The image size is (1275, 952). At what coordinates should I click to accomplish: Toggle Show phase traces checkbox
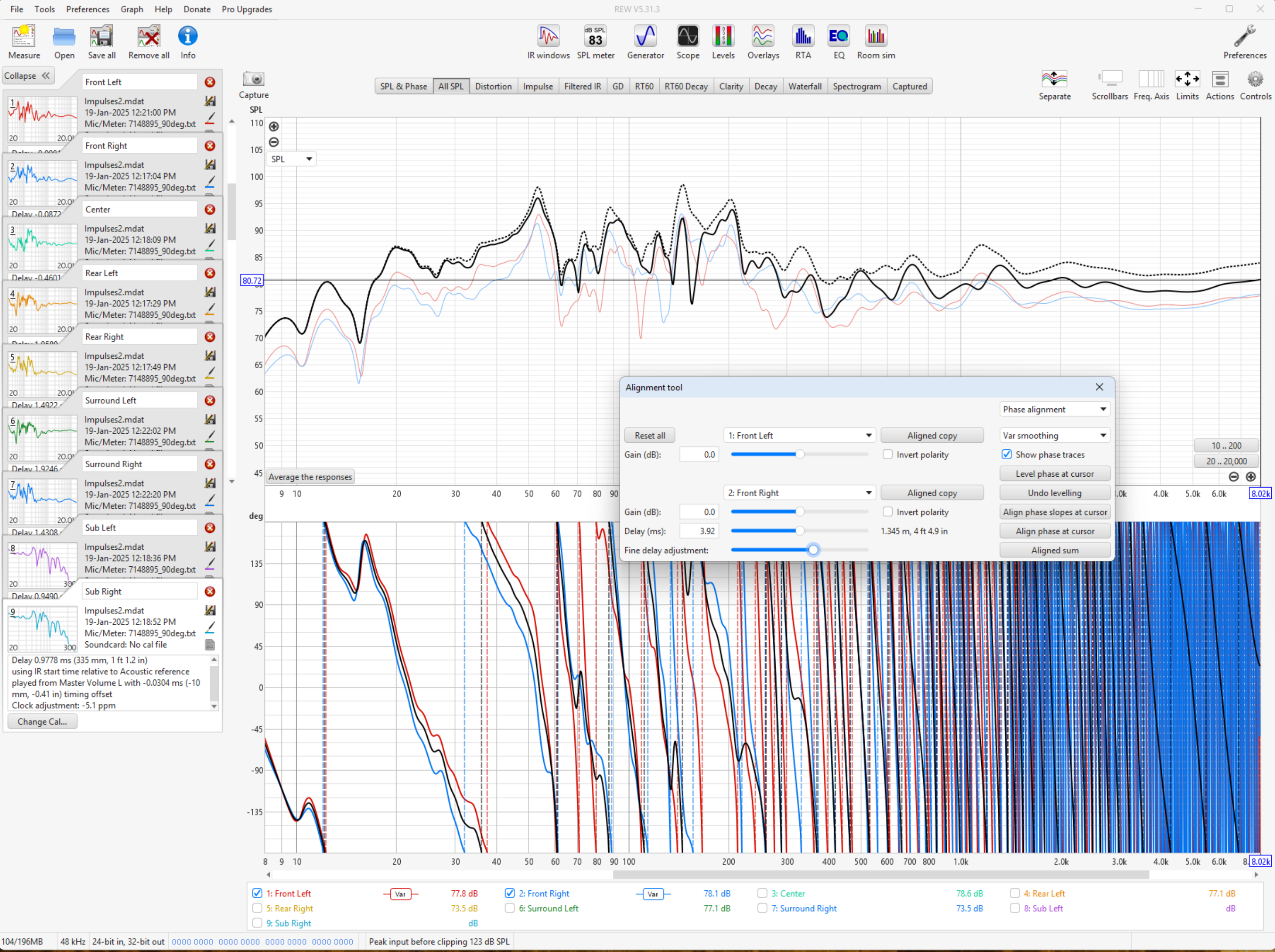[x=1007, y=455]
